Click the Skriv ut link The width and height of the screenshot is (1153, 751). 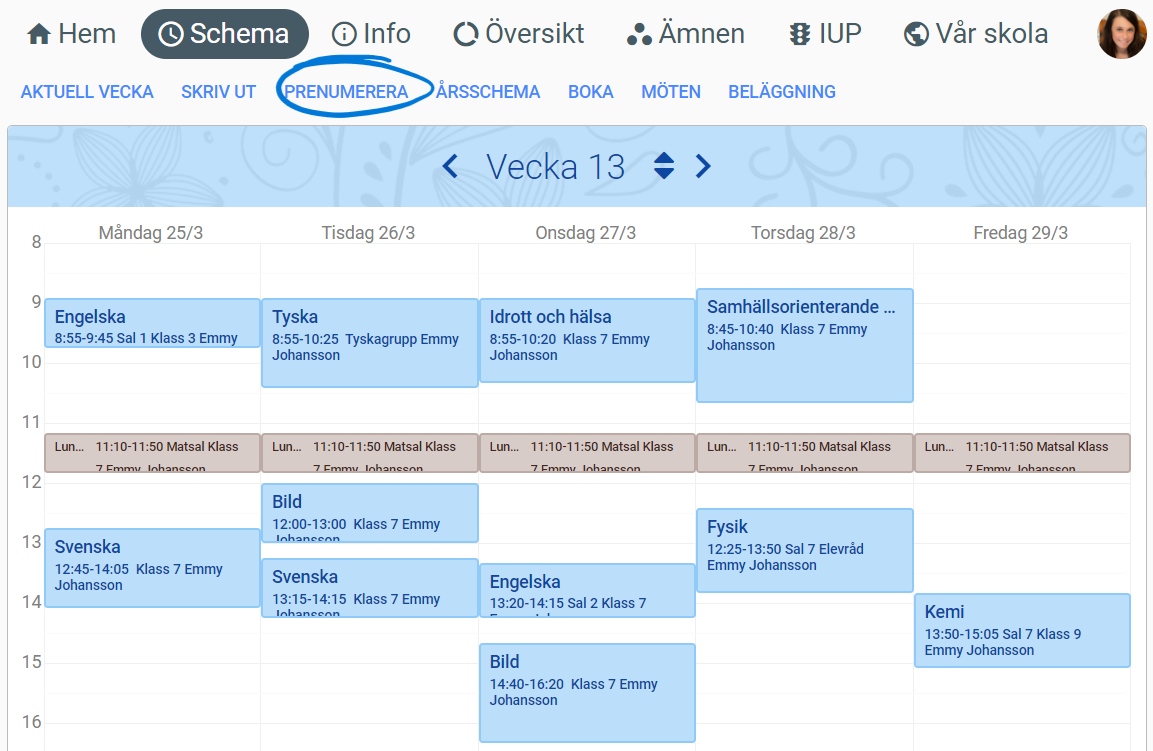click(x=218, y=92)
